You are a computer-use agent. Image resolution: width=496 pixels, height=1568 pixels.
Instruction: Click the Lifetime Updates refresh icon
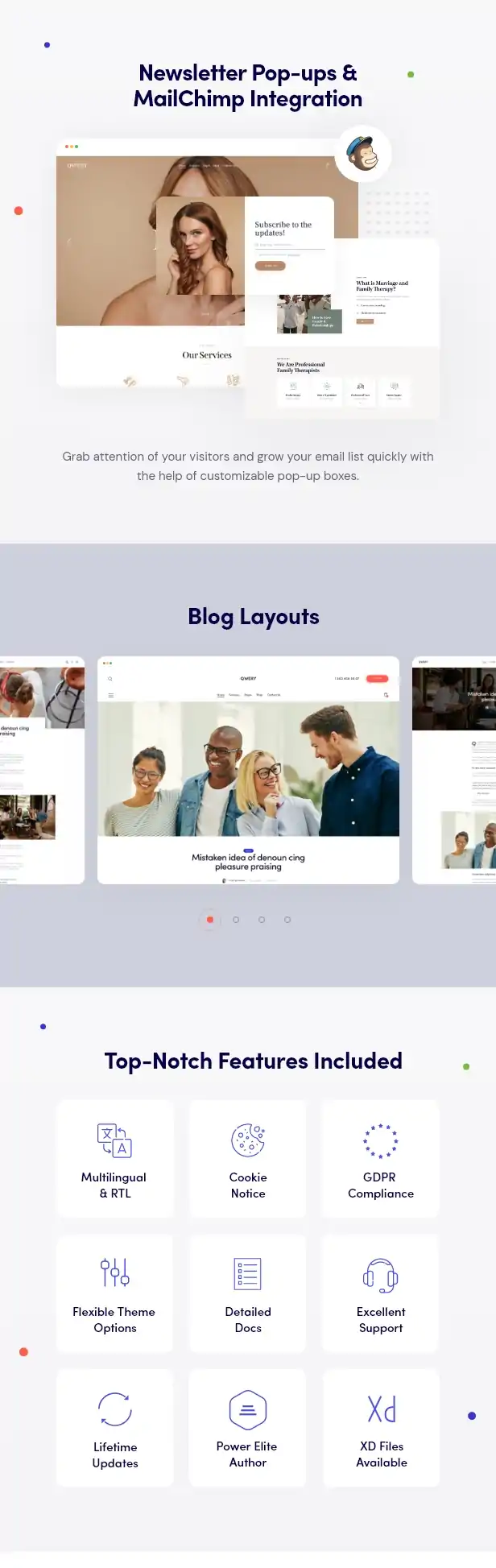tap(114, 1409)
